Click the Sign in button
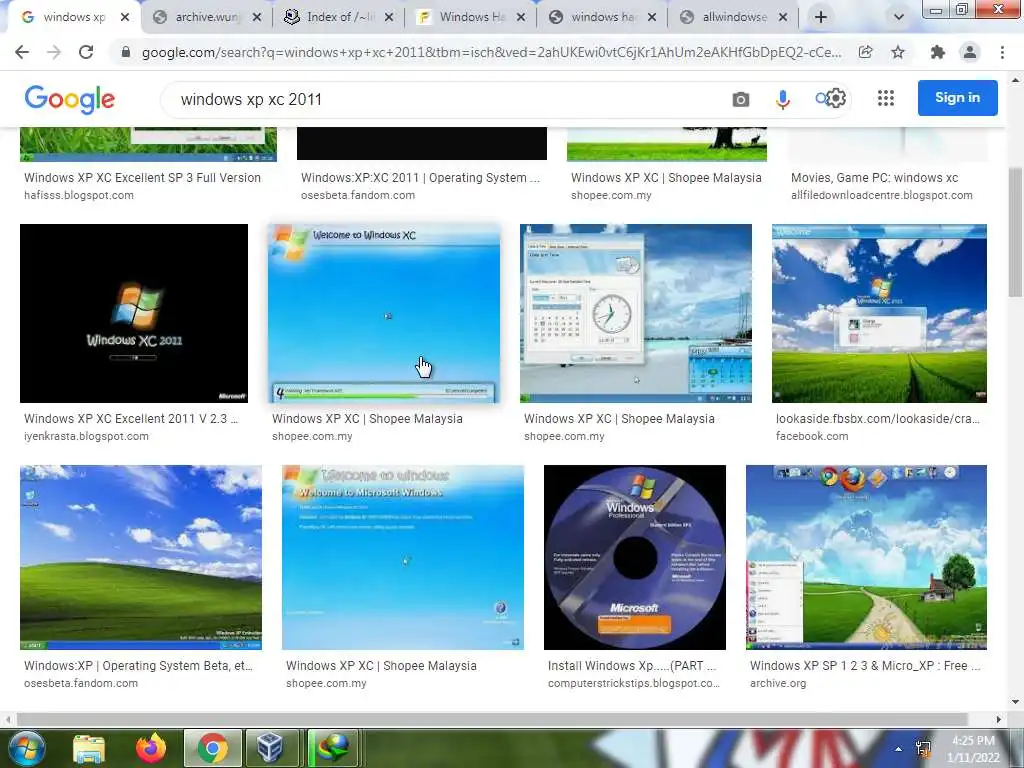 pyautogui.click(x=957, y=98)
